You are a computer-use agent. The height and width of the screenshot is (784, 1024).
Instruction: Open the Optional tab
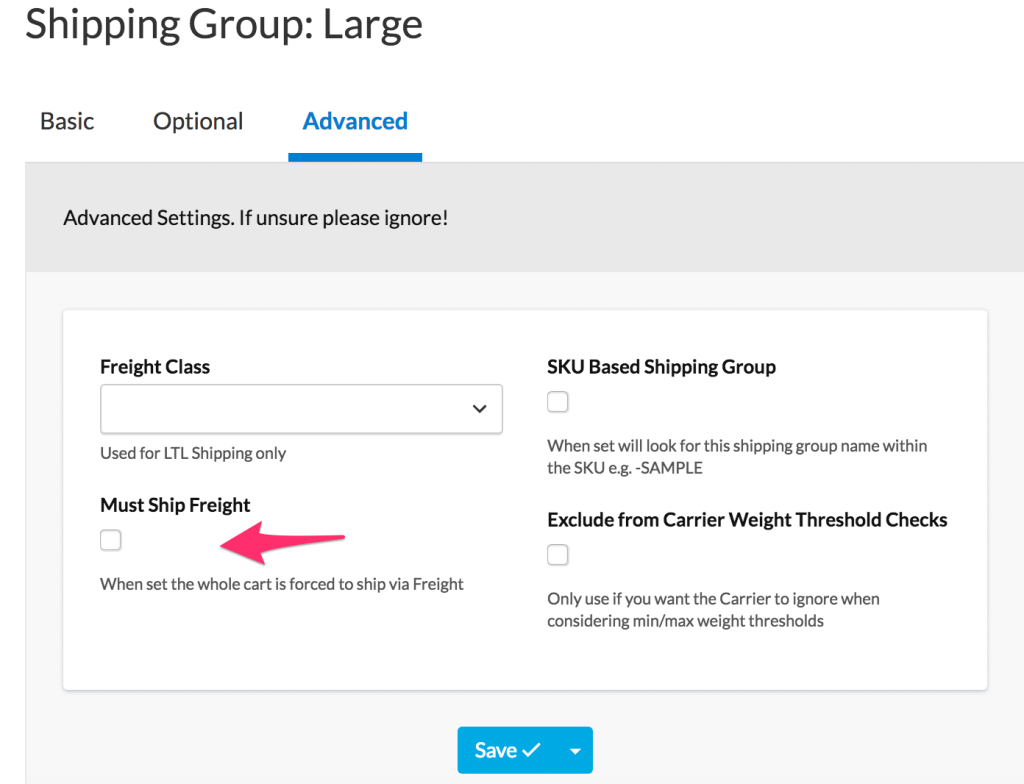(198, 122)
